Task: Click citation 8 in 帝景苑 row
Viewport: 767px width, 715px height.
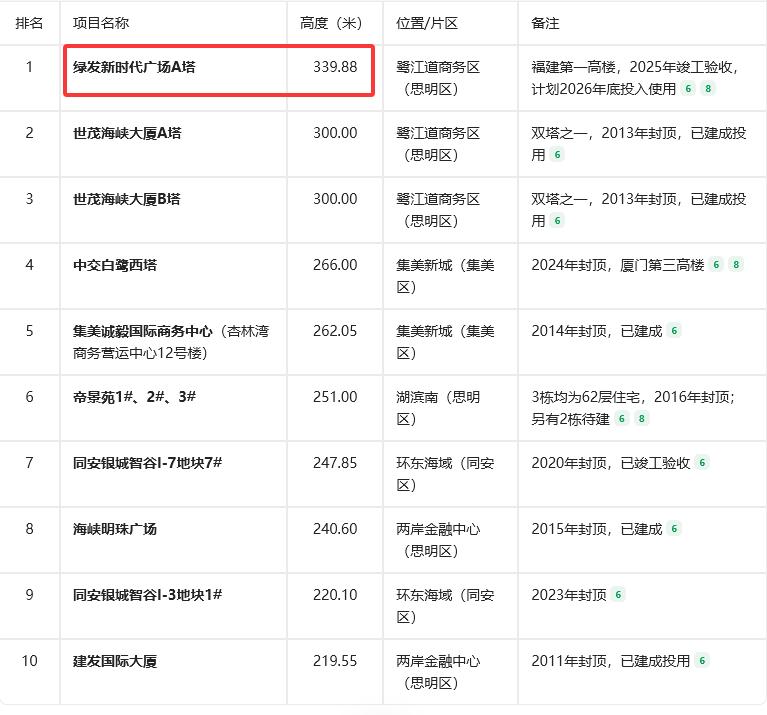Action: click(641, 418)
